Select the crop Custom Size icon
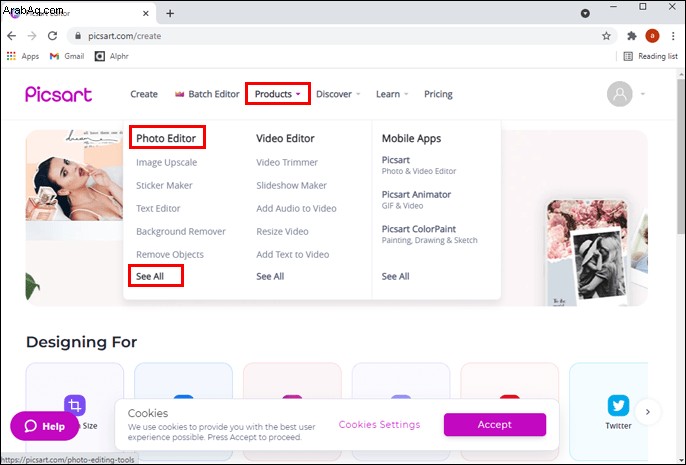Screen dimensions: 686x465 click(x=75, y=405)
